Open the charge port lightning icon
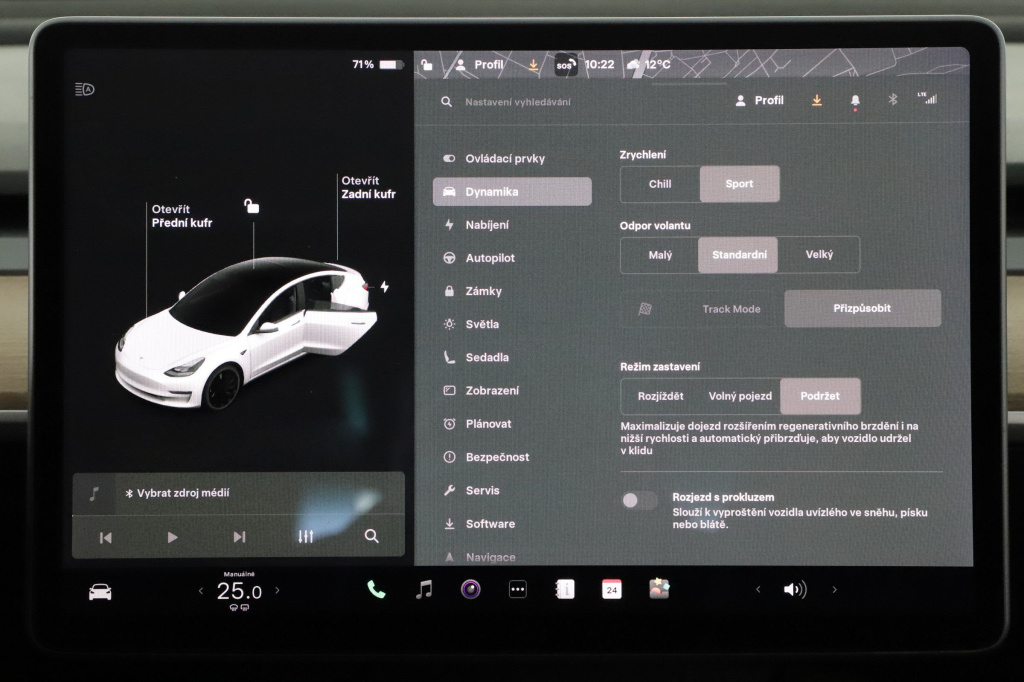 pos(385,286)
